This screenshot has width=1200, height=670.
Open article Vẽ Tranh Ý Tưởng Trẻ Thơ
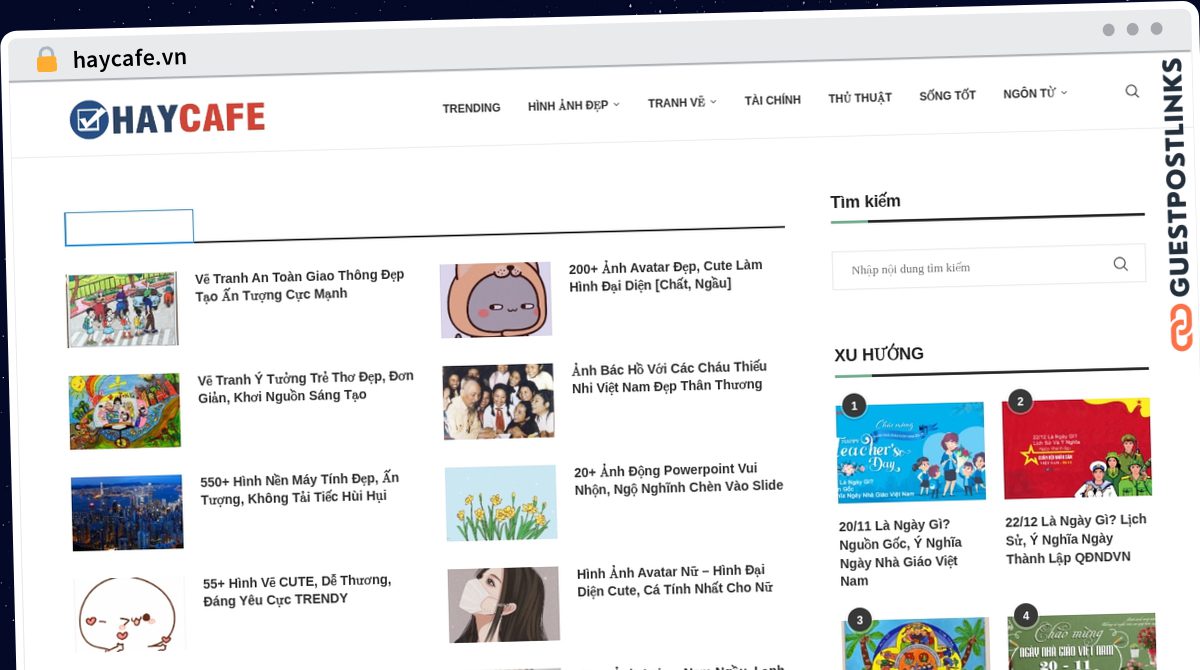(x=306, y=386)
